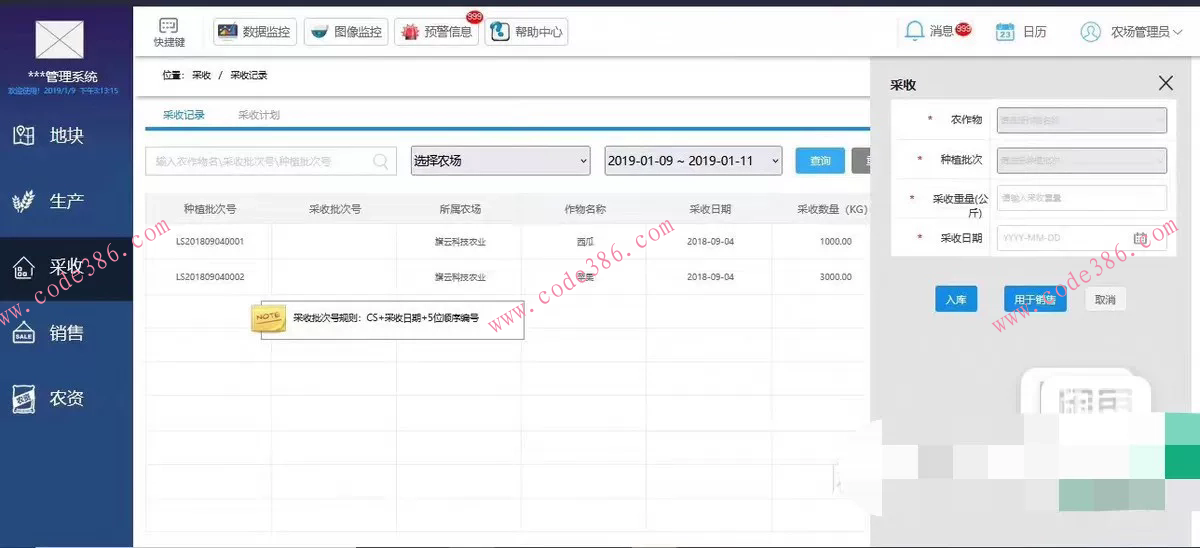Image resolution: width=1200 pixels, height=548 pixels.
Task: Expand the 农场管理员 account dropdown arrow
Action: (x=1177, y=32)
